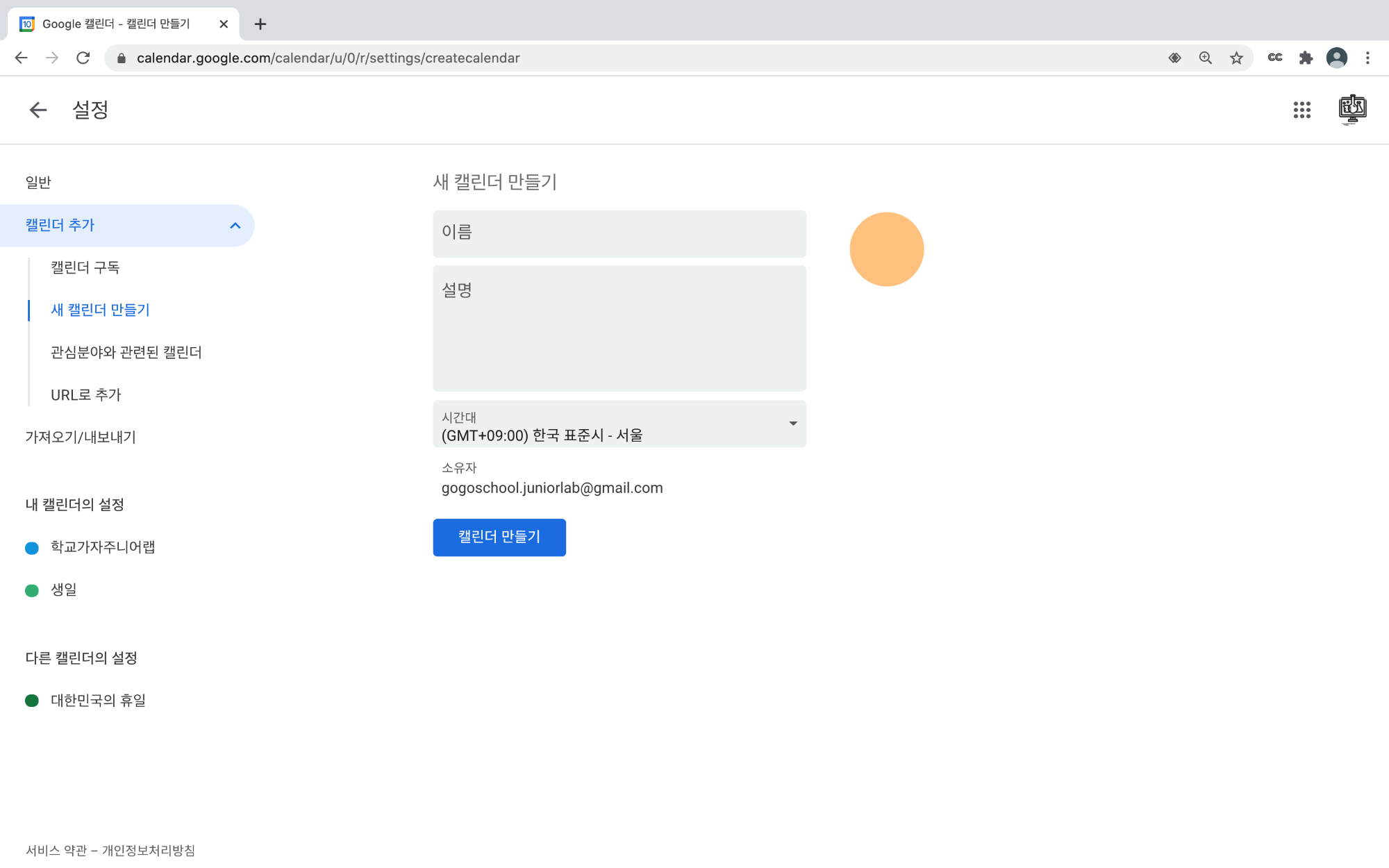Open the 개인정보처리방침 link in the footer
This screenshot has width=1389, height=868.
[149, 851]
